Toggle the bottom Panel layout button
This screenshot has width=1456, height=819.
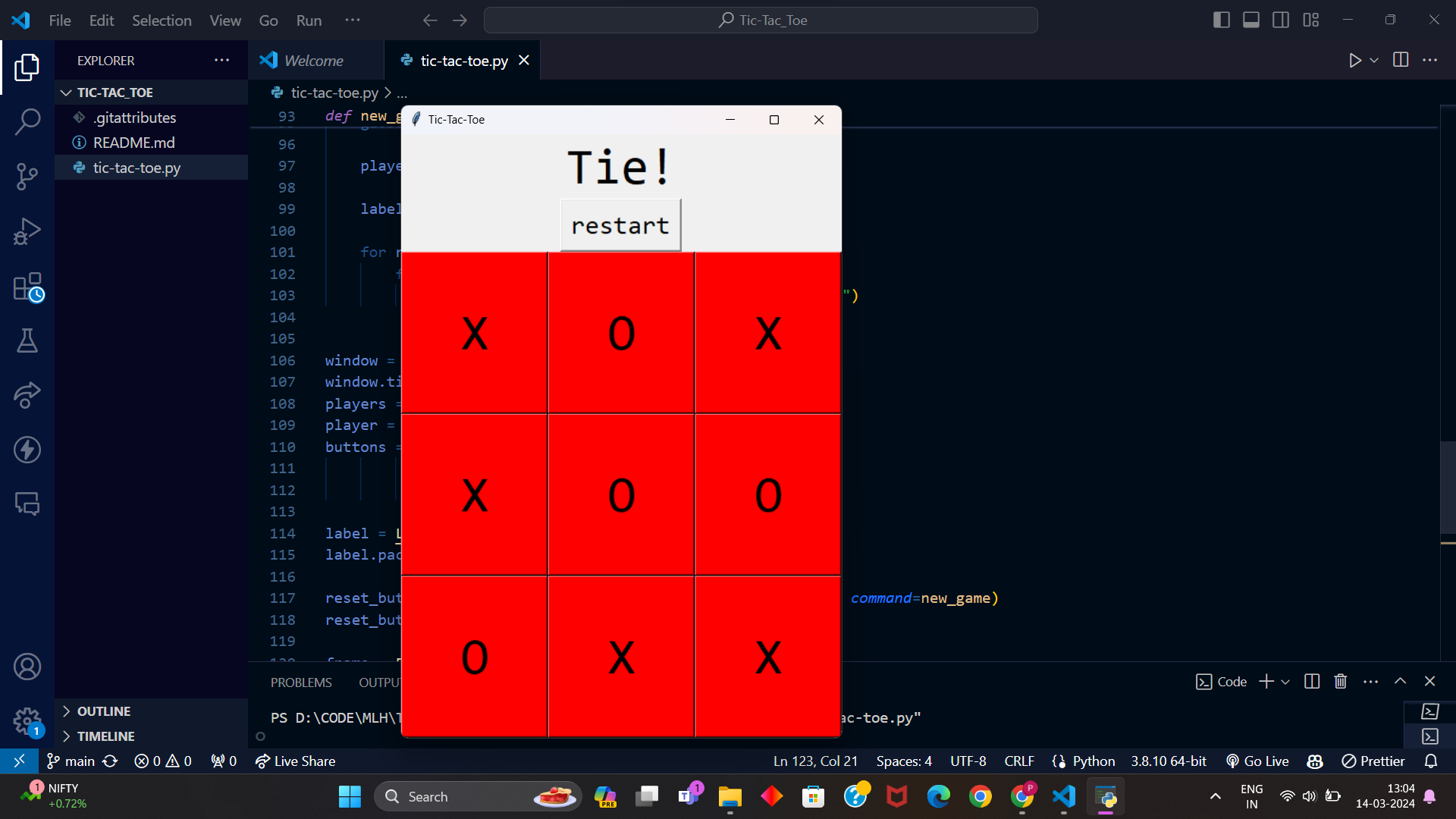(1251, 20)
